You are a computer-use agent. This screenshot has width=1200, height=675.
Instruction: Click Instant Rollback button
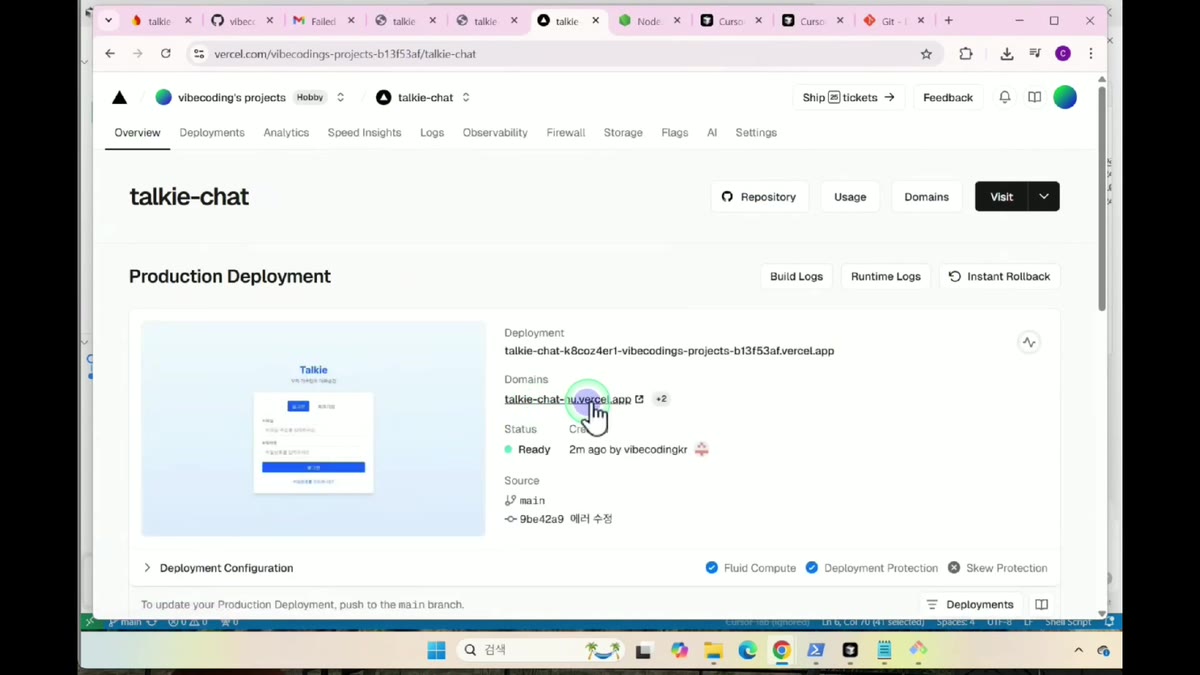pos(1000,276)
